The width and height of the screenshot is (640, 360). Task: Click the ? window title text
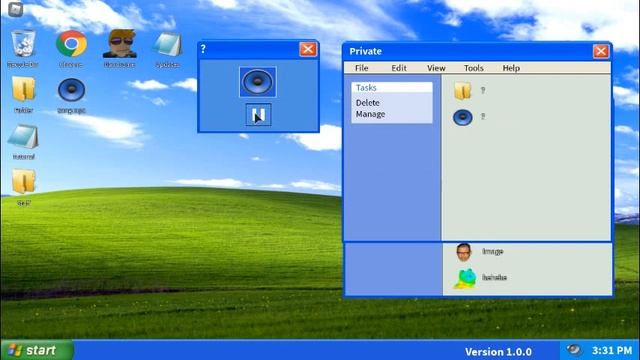click(203, 49)
